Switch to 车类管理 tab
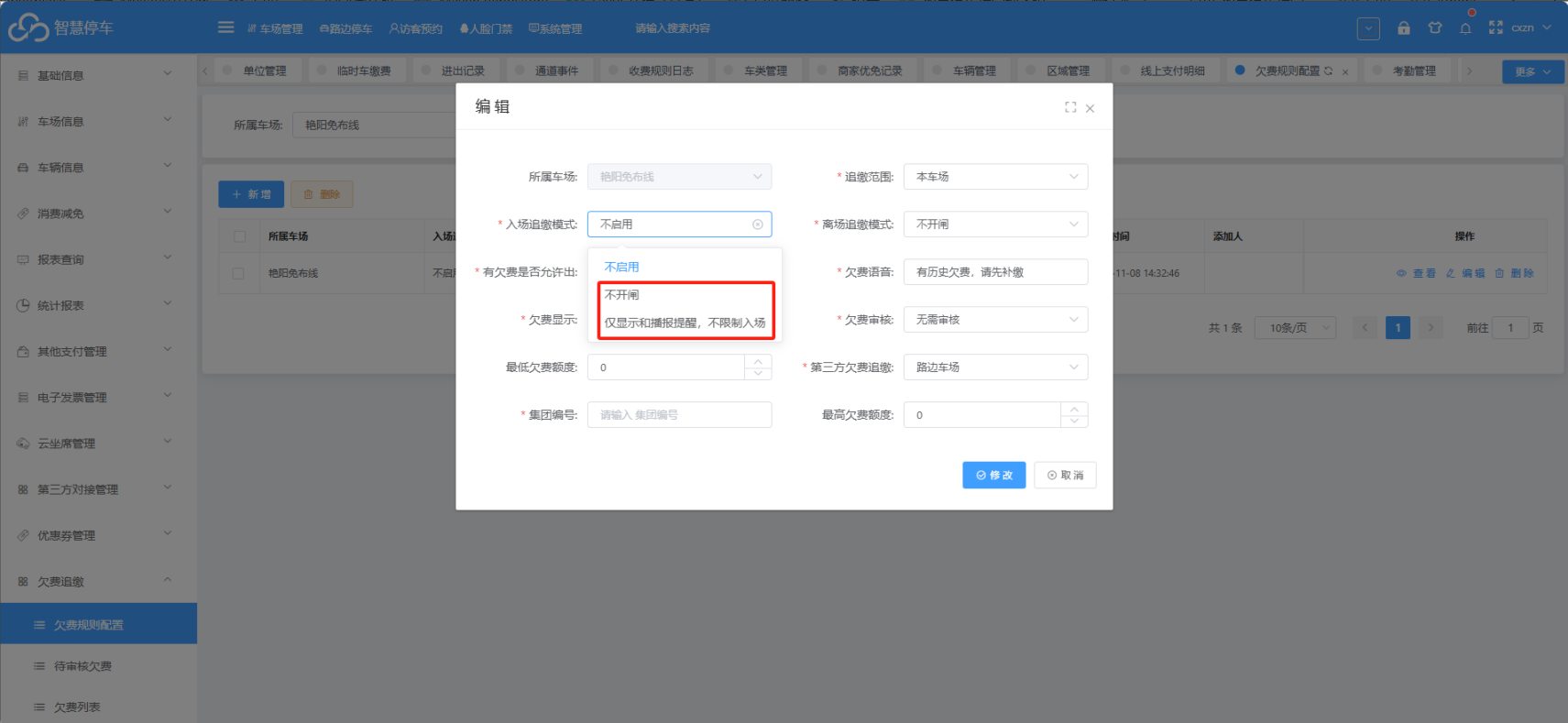 [x=756, y=71]
